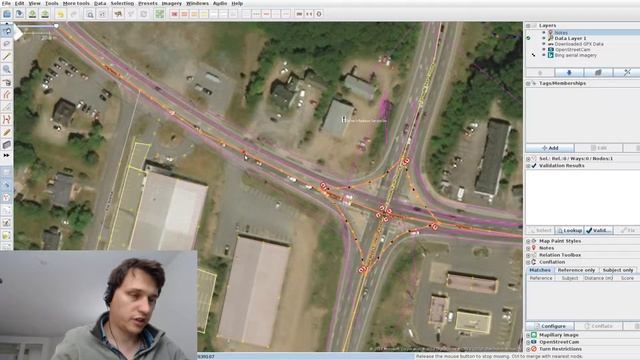Open the More tools menu

[76, 3]
